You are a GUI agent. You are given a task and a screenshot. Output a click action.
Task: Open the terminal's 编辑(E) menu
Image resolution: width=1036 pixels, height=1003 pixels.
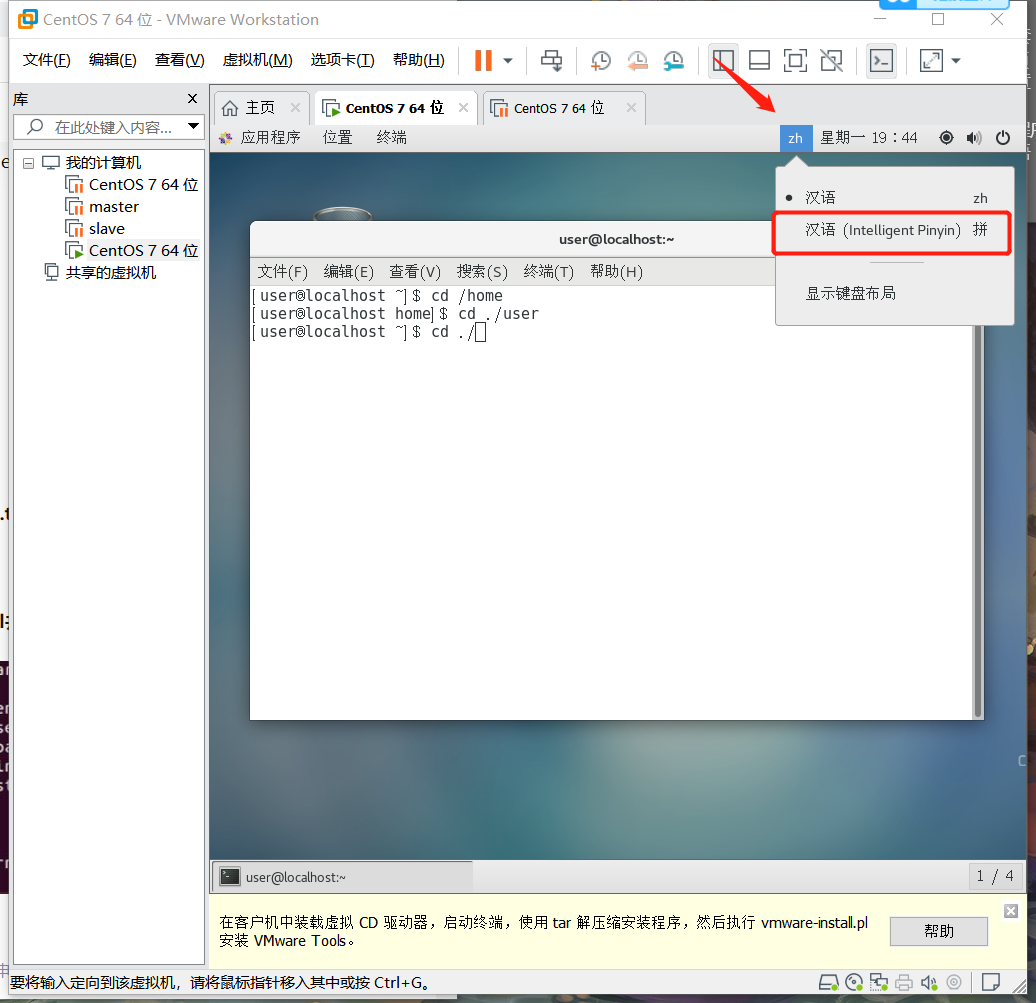coord(348,272)
